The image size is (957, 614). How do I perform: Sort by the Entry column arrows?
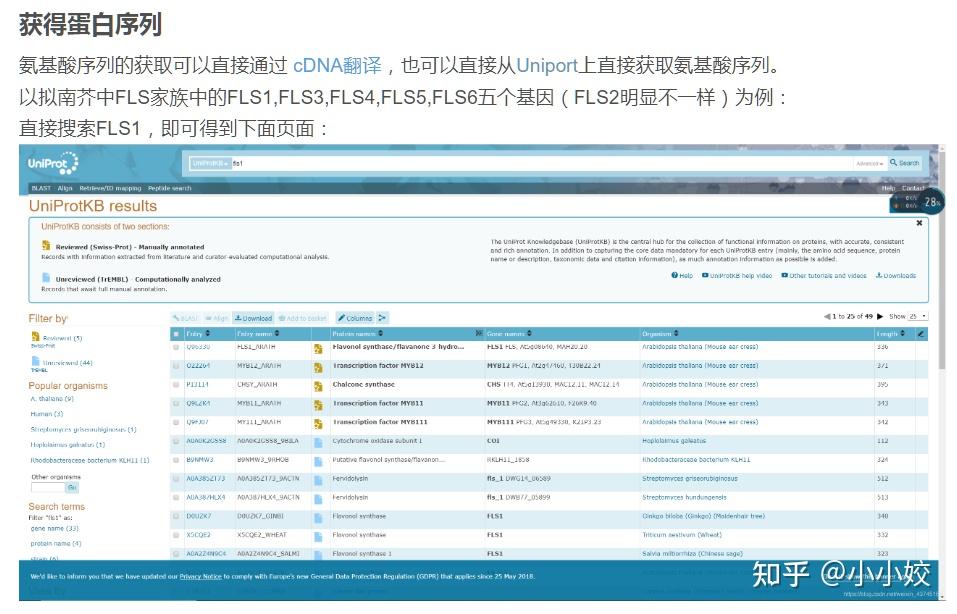click(x=208, y=334)
